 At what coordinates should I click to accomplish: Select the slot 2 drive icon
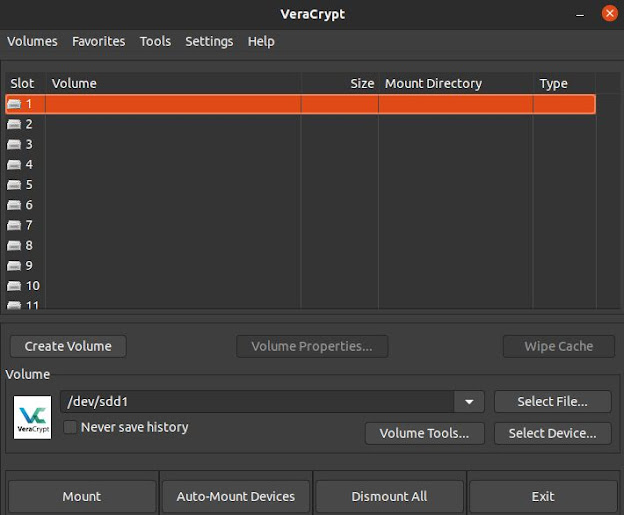(14, 124)
